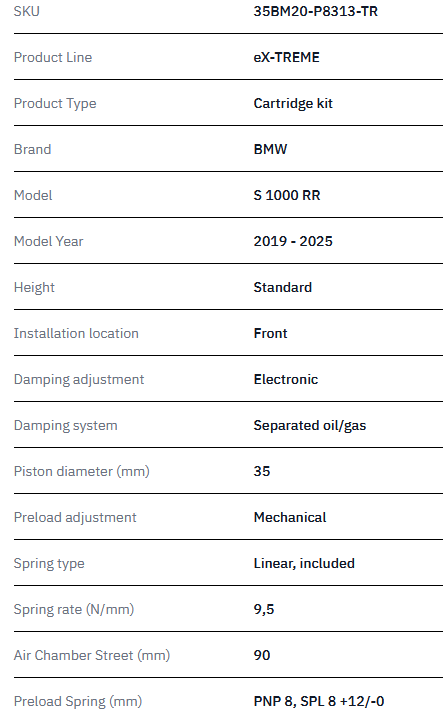Select the Mechanical preload adjustment value

click(290, 517)
